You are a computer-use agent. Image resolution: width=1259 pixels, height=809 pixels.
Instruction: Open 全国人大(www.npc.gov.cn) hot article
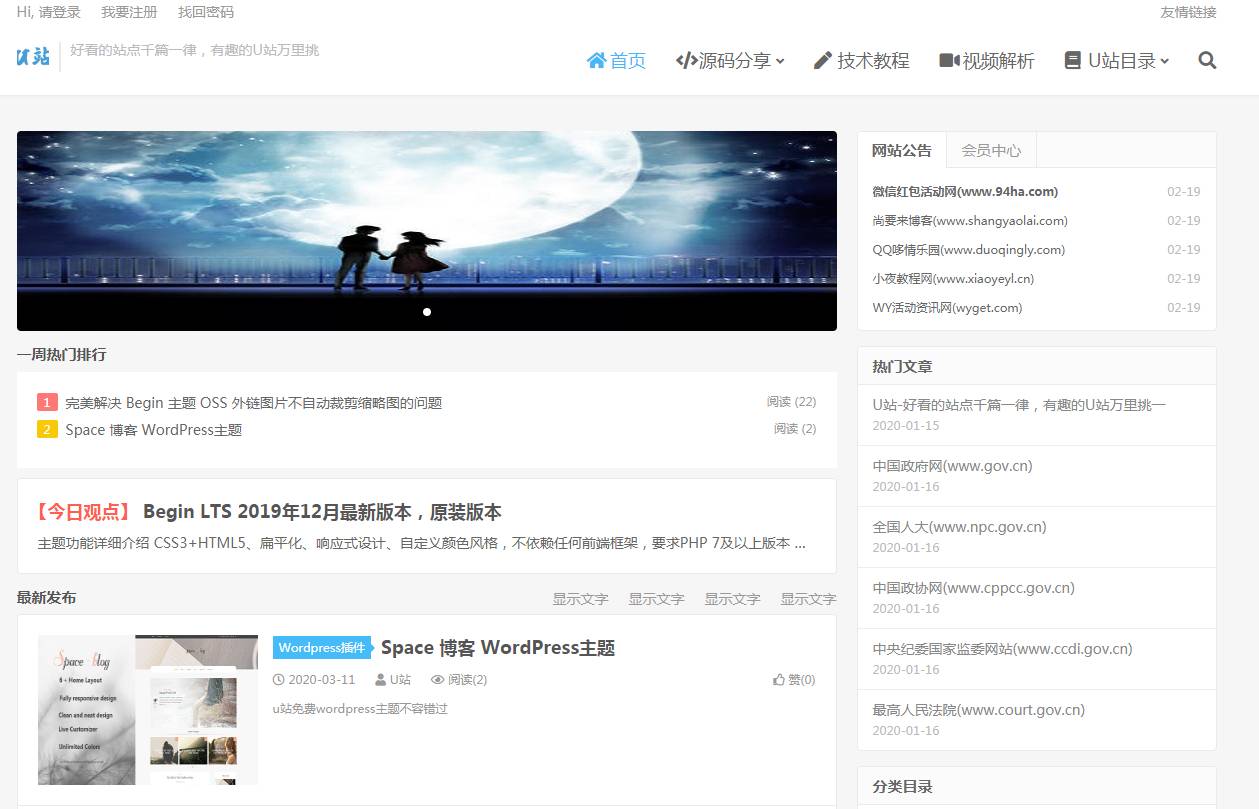tap(959, 527)
